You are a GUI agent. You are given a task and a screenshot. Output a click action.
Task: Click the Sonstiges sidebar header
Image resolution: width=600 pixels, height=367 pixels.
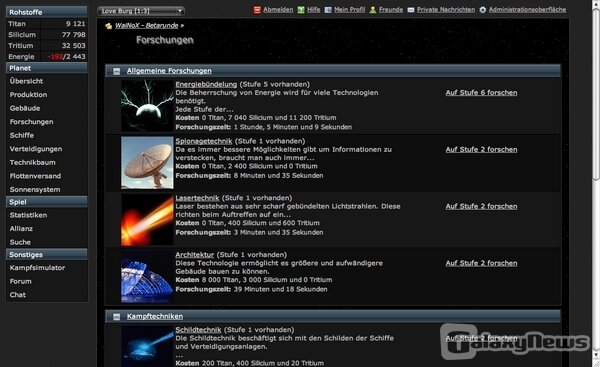tap(47, 255)
